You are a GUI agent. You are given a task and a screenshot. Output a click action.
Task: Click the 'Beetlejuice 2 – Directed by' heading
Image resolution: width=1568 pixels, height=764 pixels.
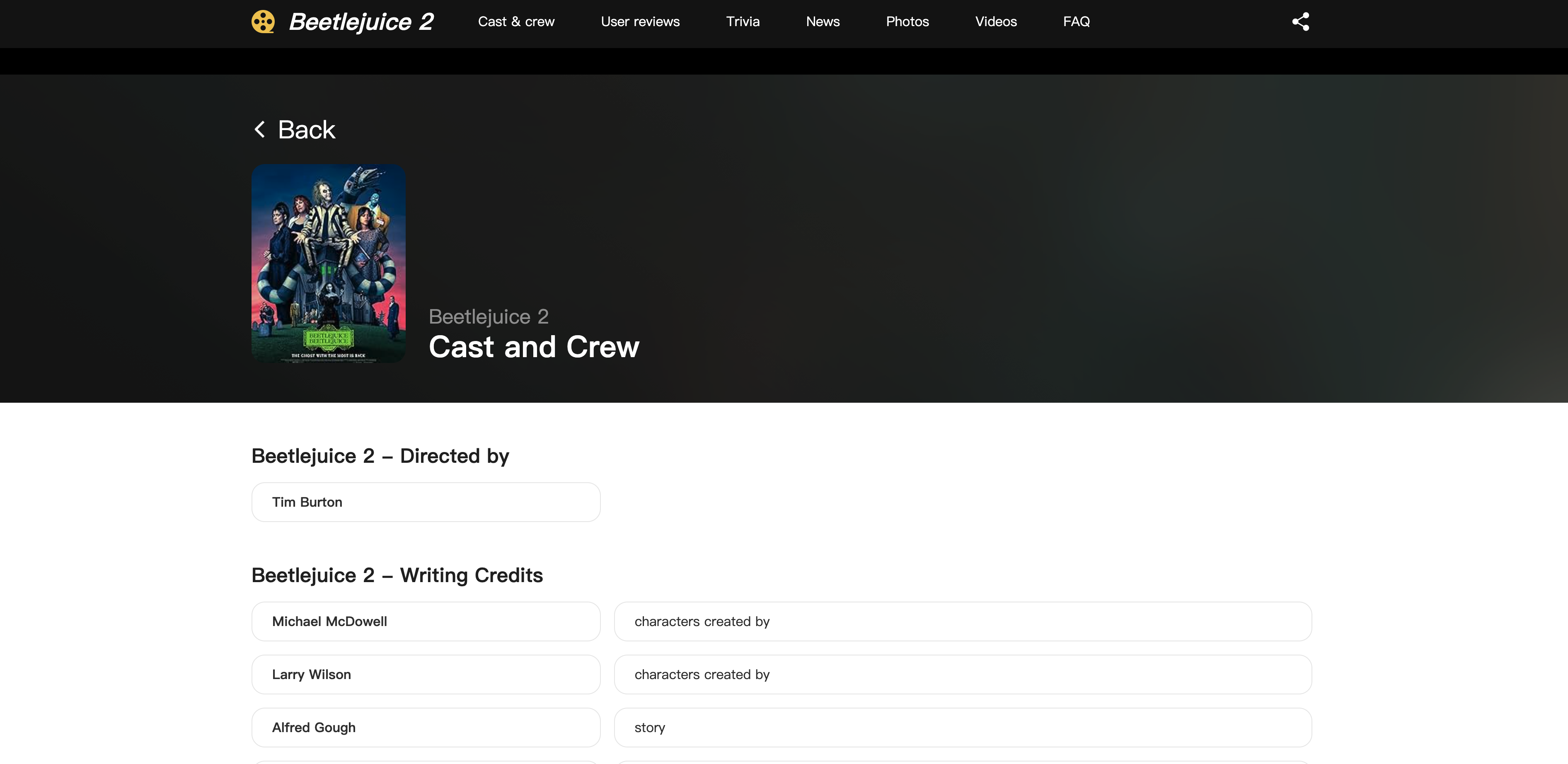pos(380,456)
